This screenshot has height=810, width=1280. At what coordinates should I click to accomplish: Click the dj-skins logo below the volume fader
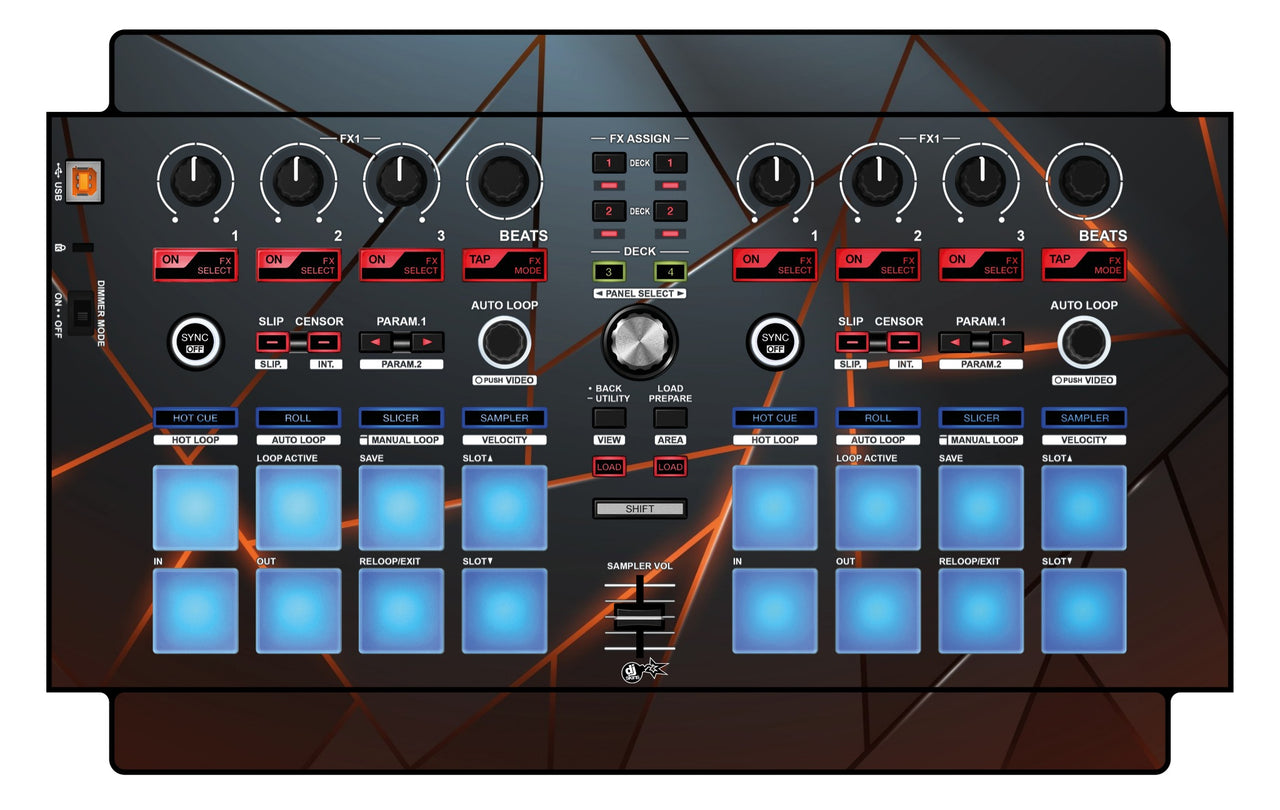(640, 672)
